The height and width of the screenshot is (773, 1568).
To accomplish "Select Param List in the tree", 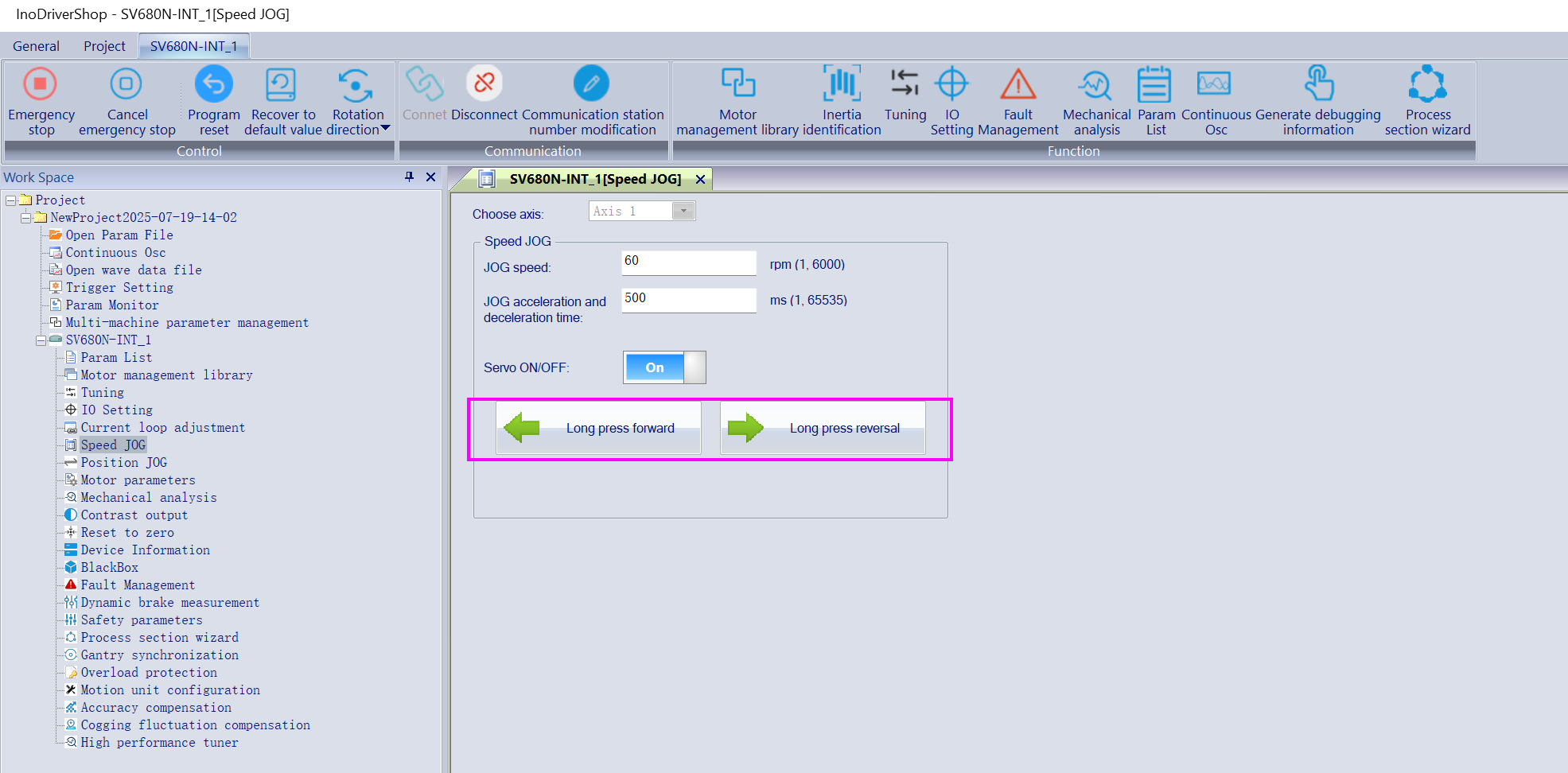I will pyautogui.click(x=116, y=358).
